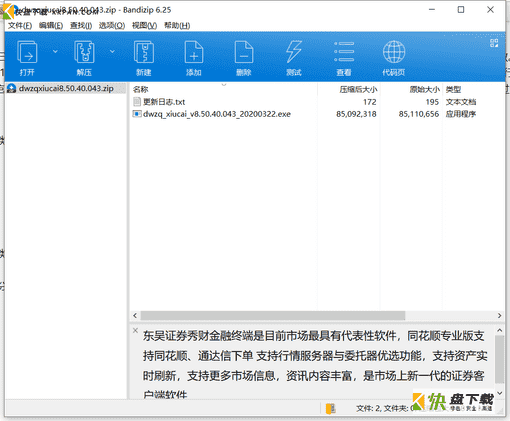The image size is (510, 421).
Task: Click original size value 195
Action: (432, 102)
